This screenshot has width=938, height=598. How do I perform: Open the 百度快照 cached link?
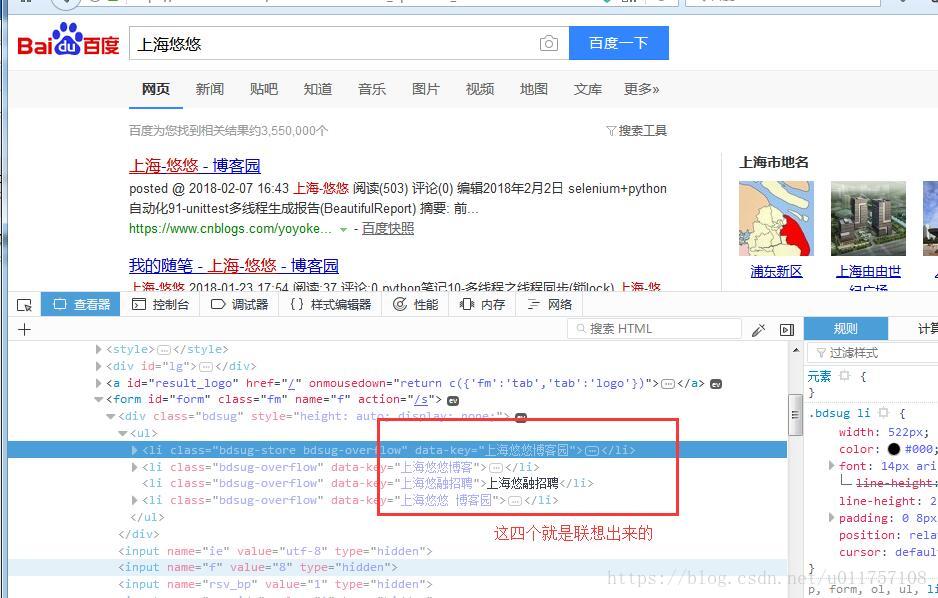tap(388, 229)
